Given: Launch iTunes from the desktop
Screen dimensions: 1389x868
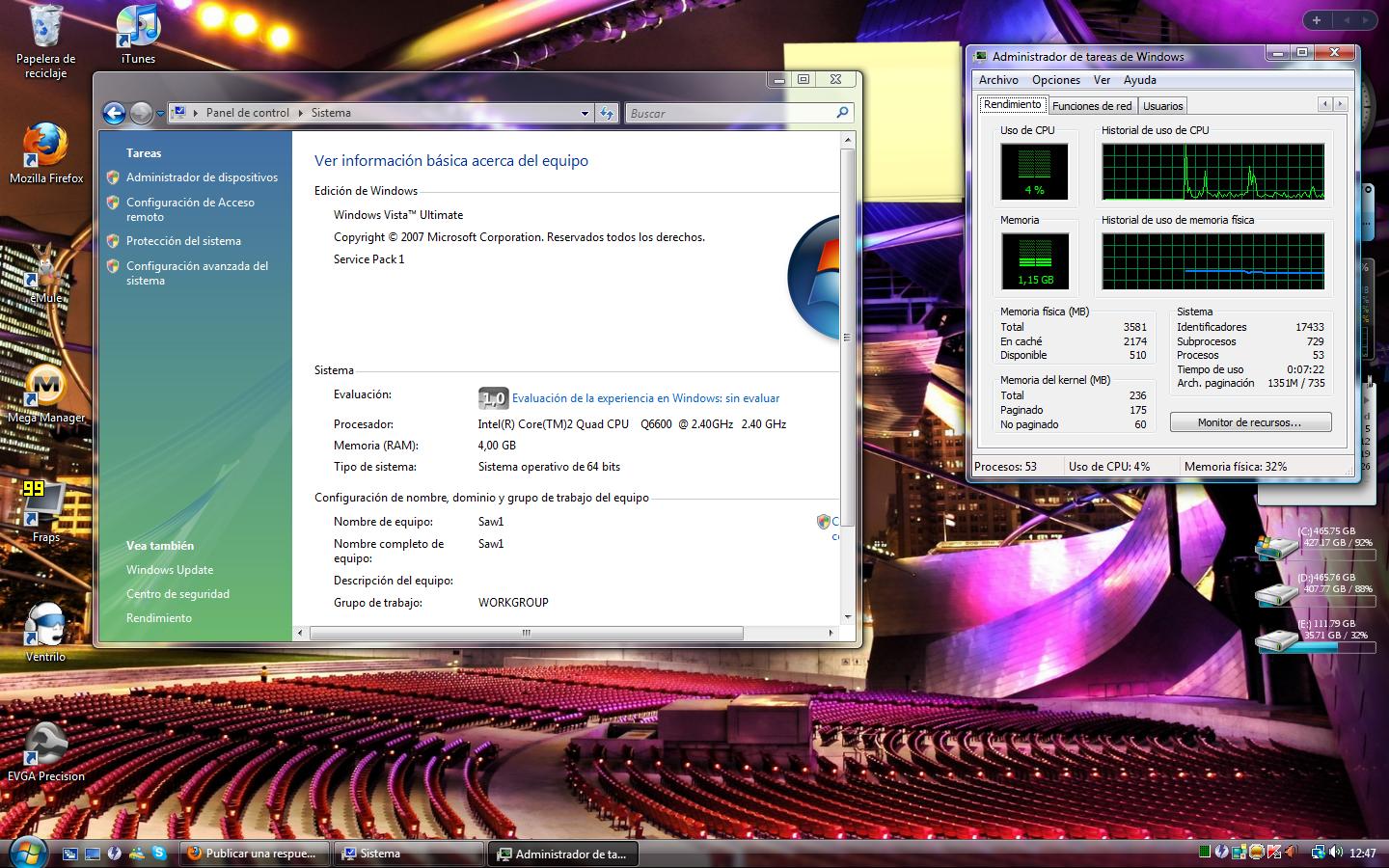Looking at the screenshot, I should point(138,36).
